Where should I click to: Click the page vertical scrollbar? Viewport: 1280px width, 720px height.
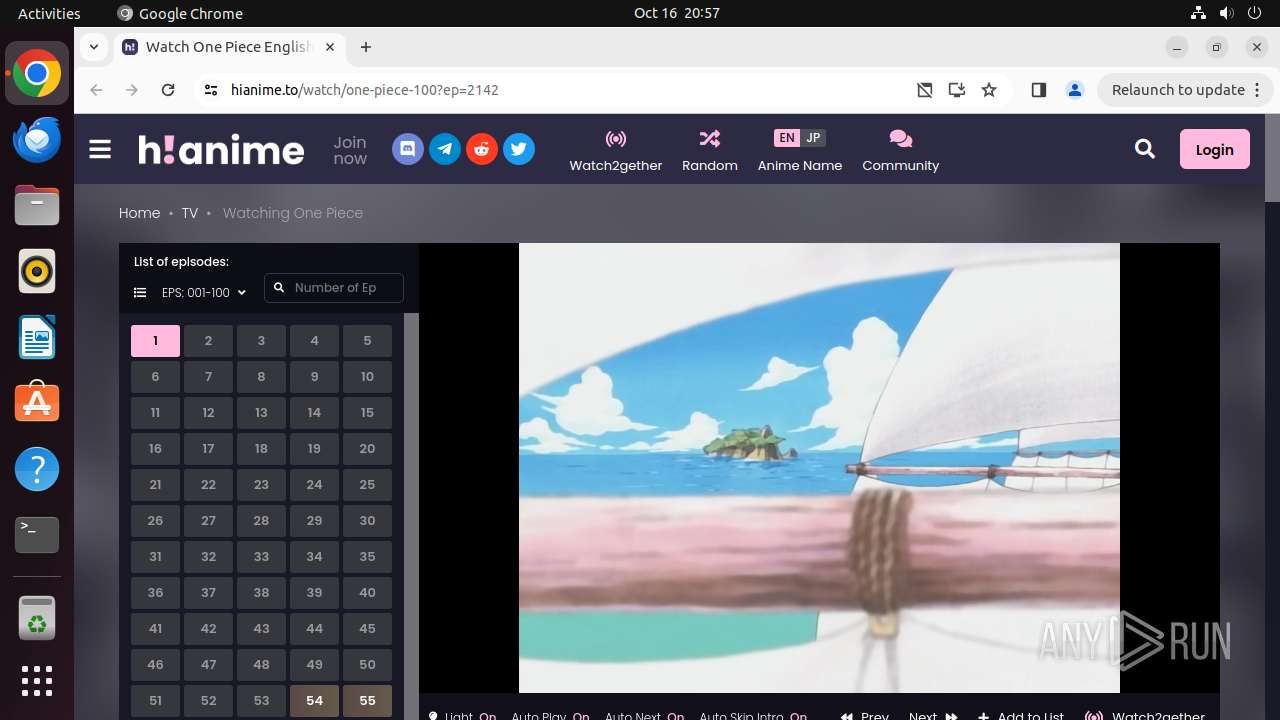[x=1272, y=157]
